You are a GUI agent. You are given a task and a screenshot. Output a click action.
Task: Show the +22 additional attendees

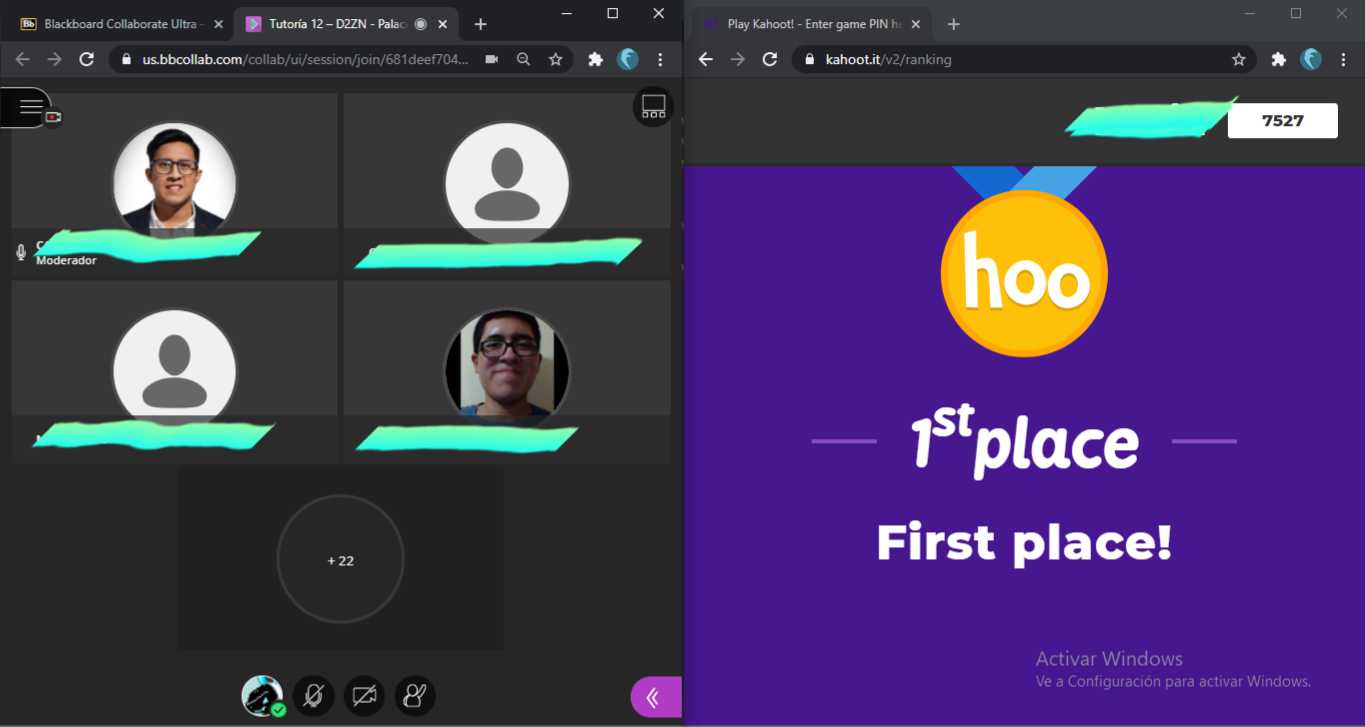point(340,560)
